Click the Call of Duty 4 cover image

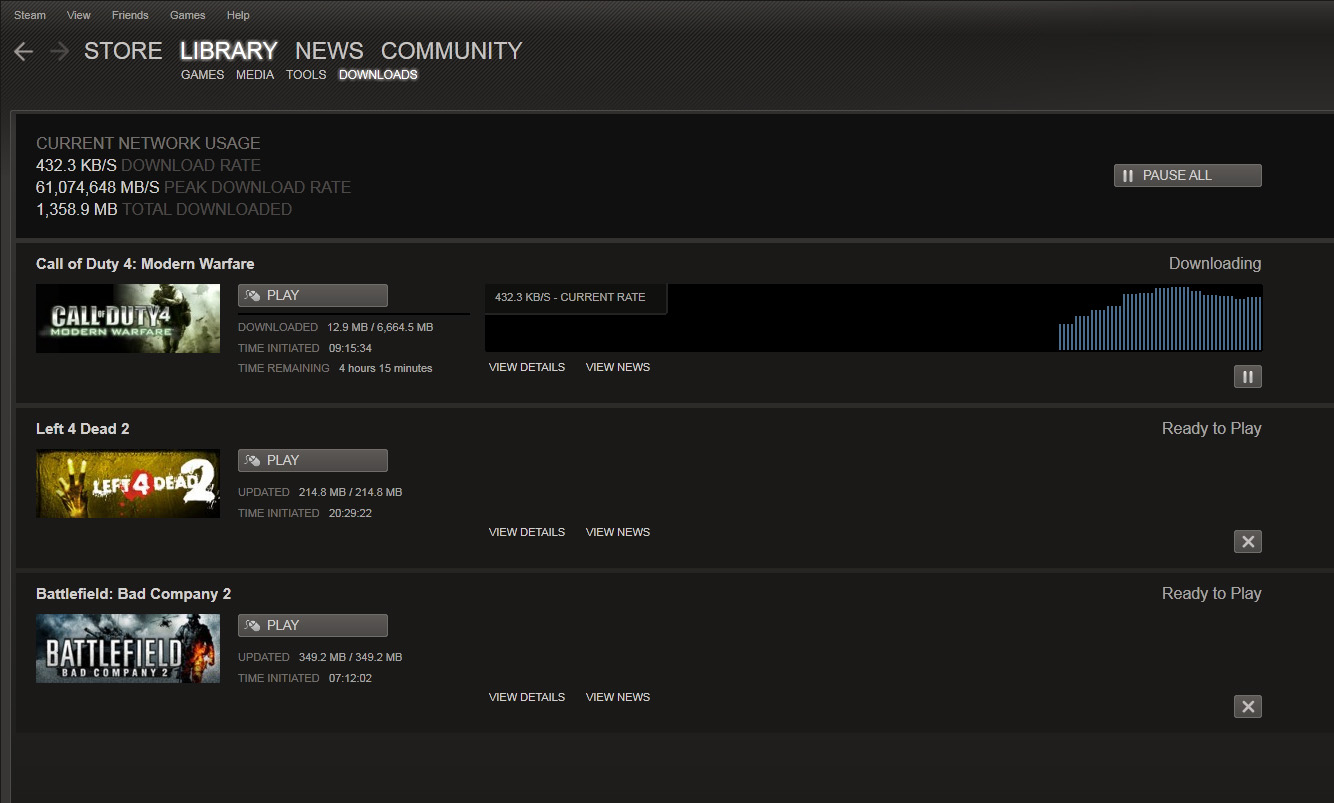[128, 318]
